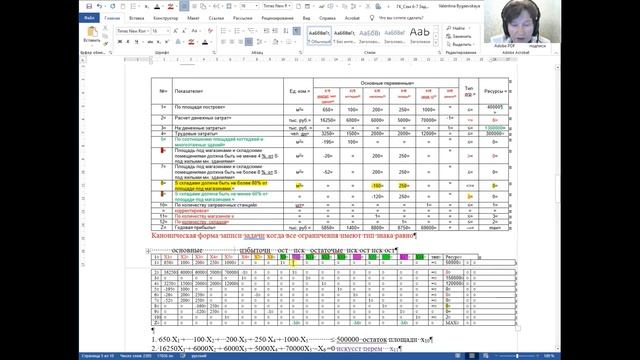The width and height of the screenshot is (640, 360).
Task: Increase the font size
Action: [176, 31]
